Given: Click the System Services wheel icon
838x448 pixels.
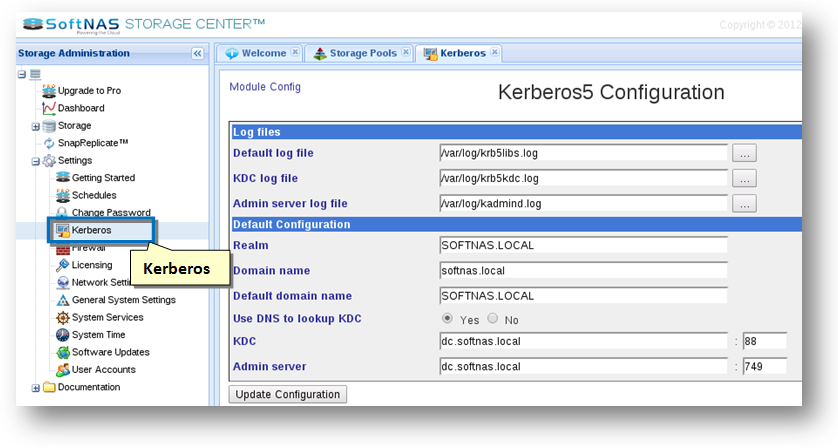Looking at the screenshot, I should 63,318.
